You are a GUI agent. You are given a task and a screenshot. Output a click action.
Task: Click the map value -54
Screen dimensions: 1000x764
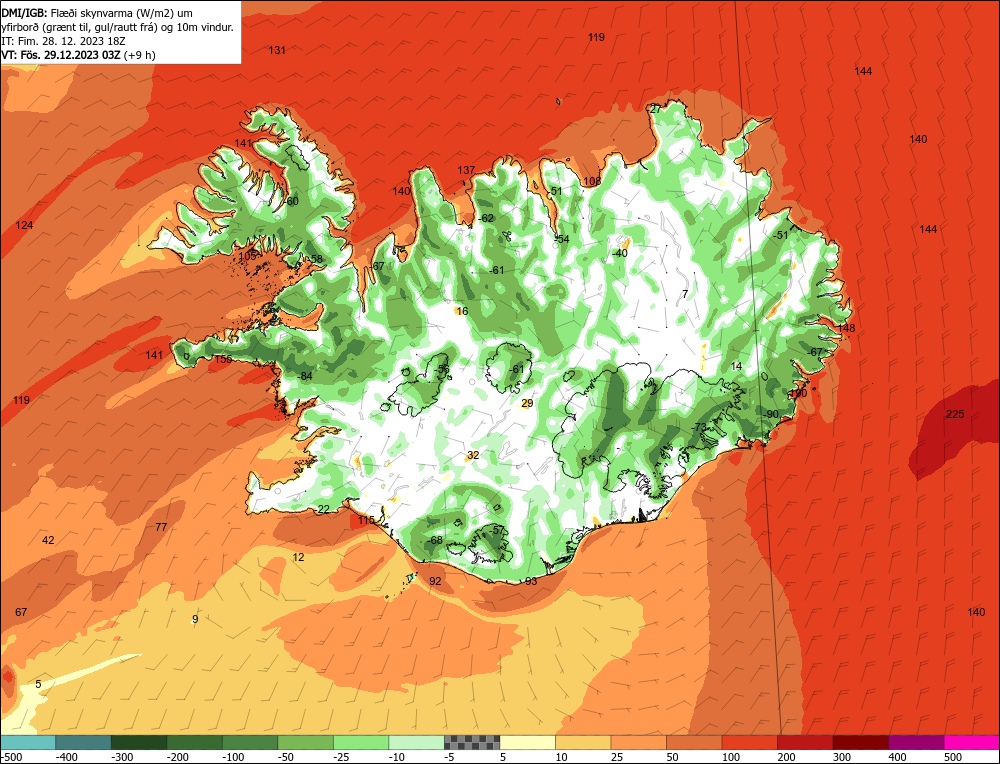(561, 239)
